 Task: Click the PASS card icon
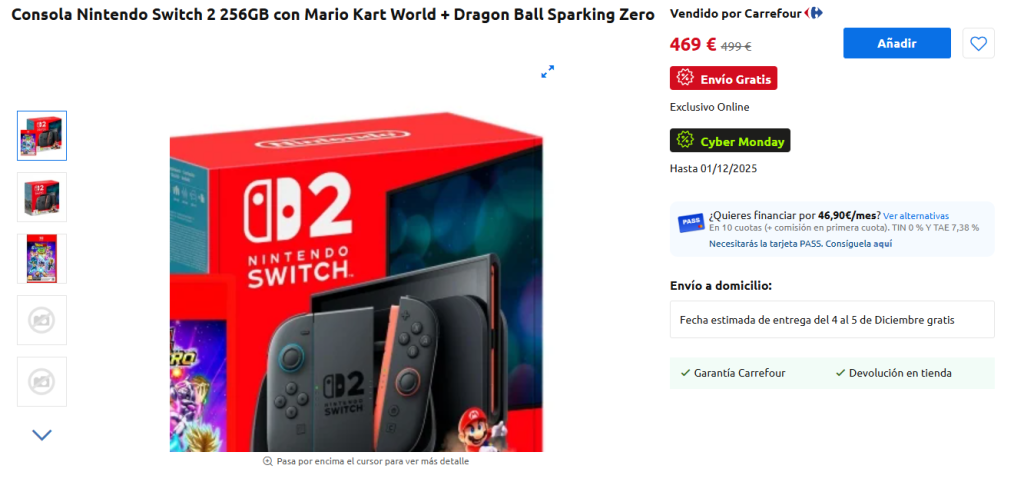pyautogui.click(x=691, y=223)
